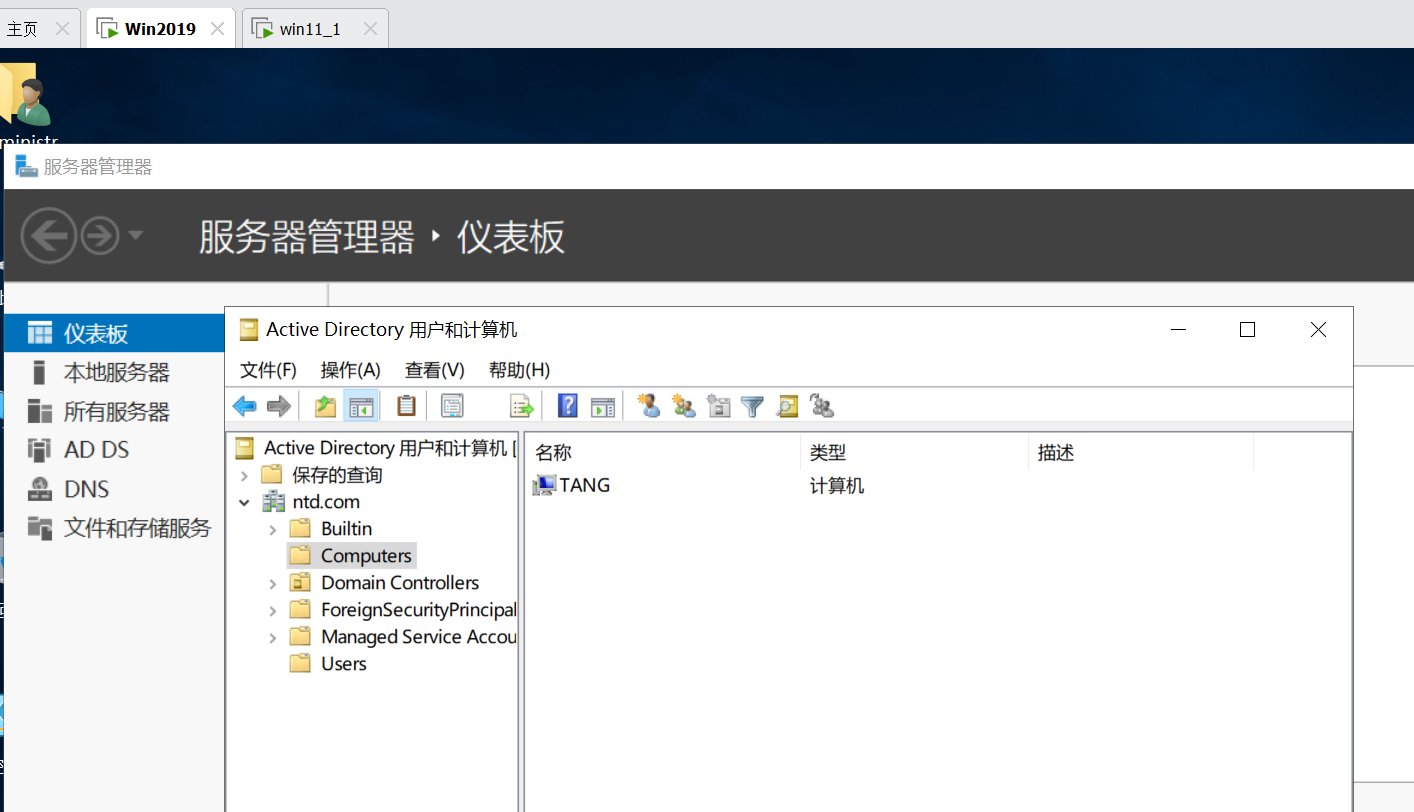Open the 文件(F) menu

(269, 370)
